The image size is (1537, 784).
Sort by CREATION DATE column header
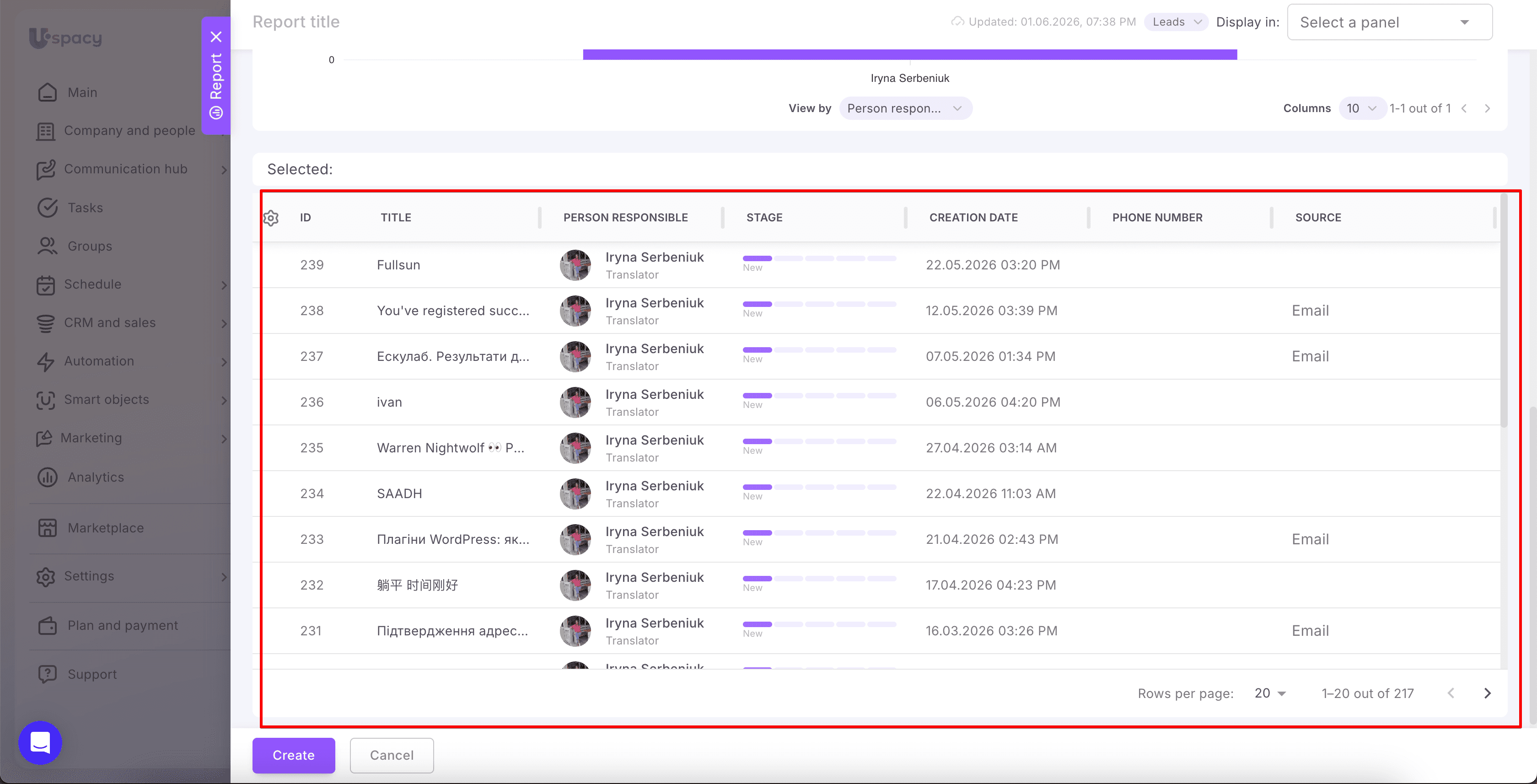pos(973,218)
